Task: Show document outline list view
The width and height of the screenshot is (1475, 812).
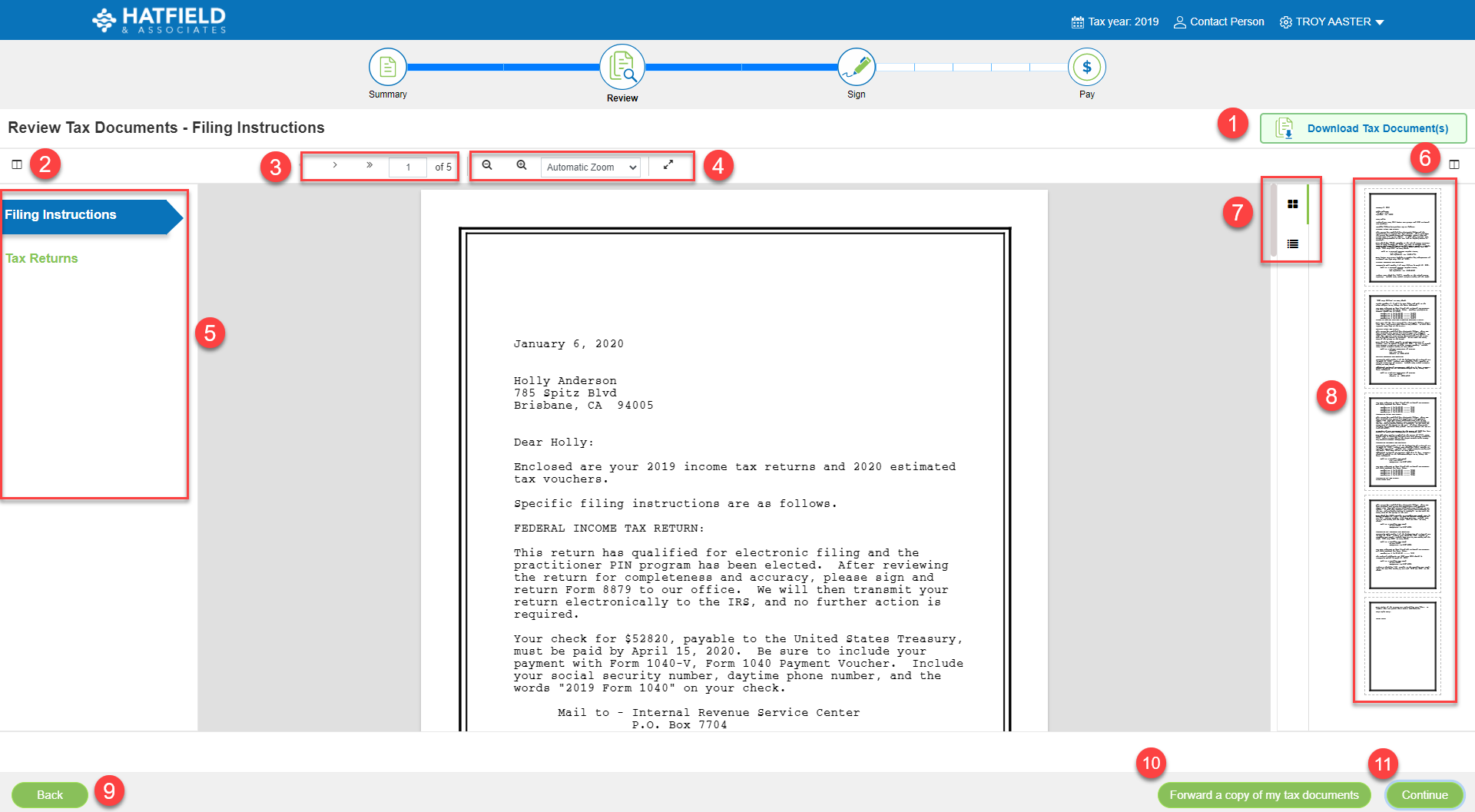Action: coord(1293,244)
